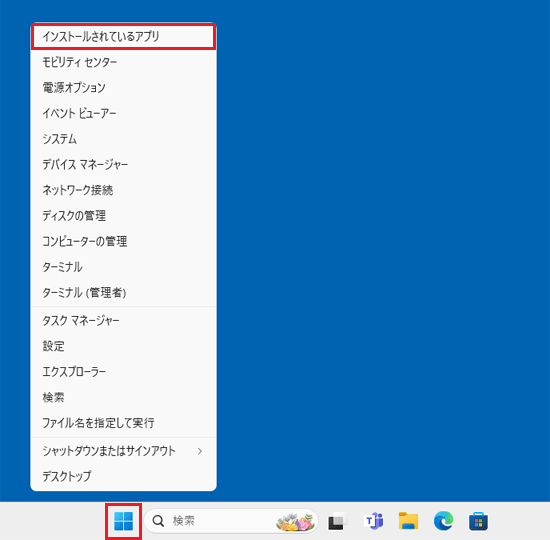
Task: Open 電源オプション entry
Action: [123, 88]
